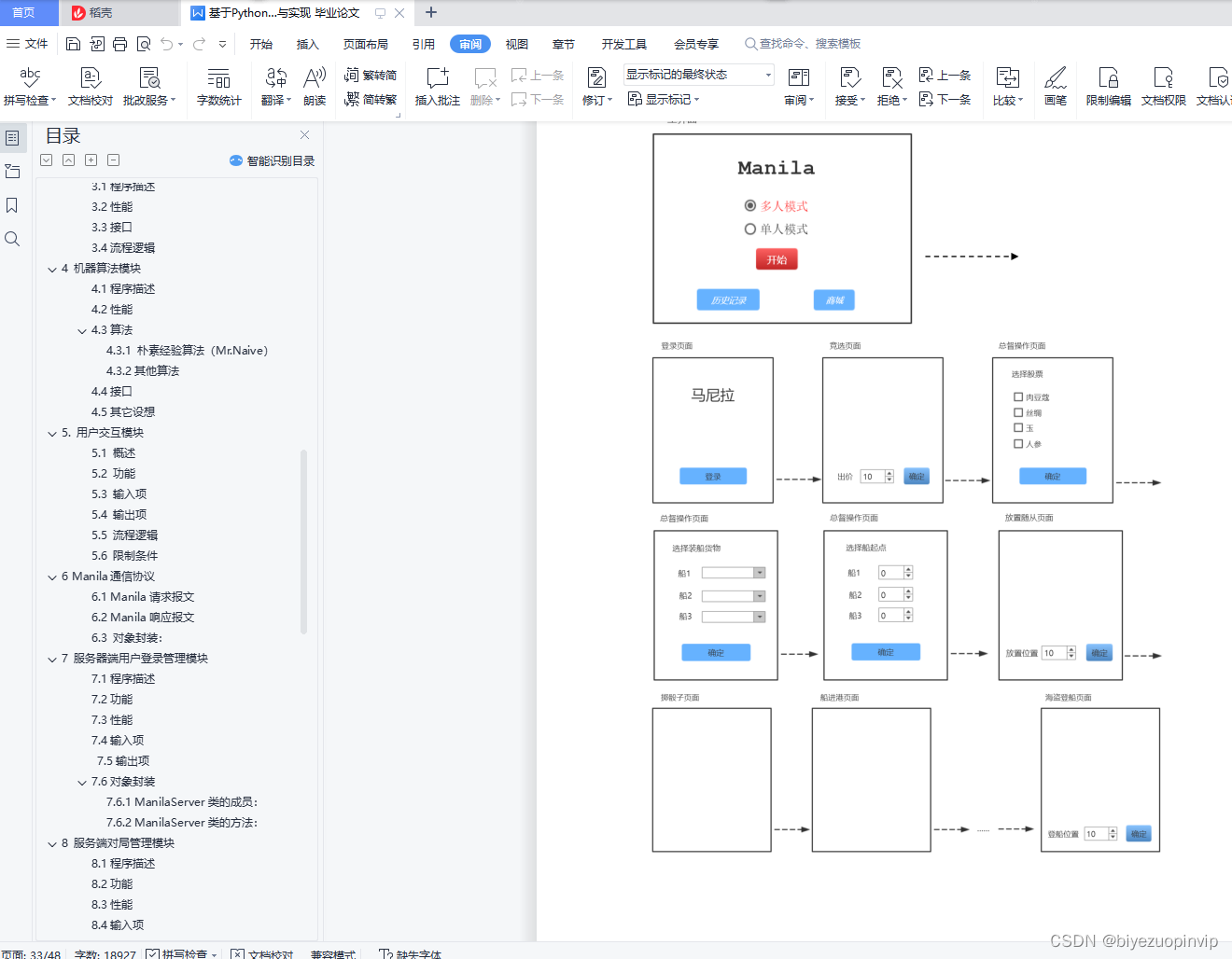The width and height of the screenshot is (1232, 959).
Task: Check the 人参 checkbox
Action: coord(1018,444)
